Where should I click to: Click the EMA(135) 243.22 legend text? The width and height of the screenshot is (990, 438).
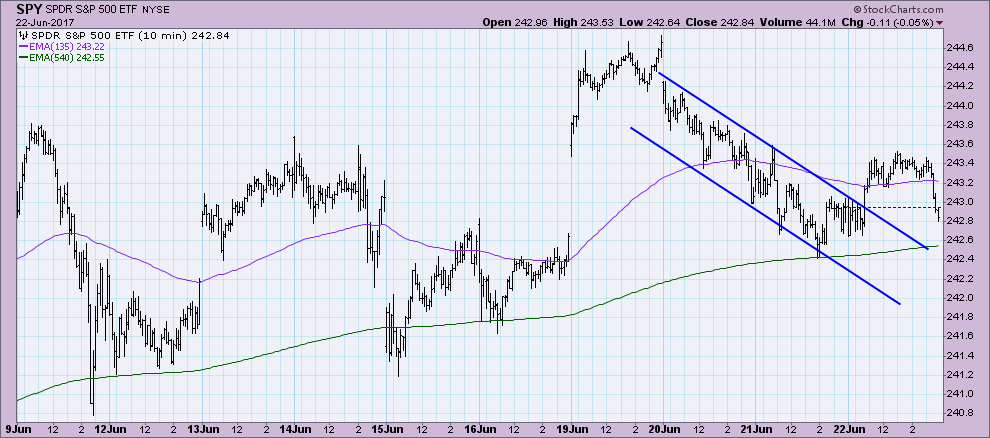pyautogui.click(x=67, y=47)
